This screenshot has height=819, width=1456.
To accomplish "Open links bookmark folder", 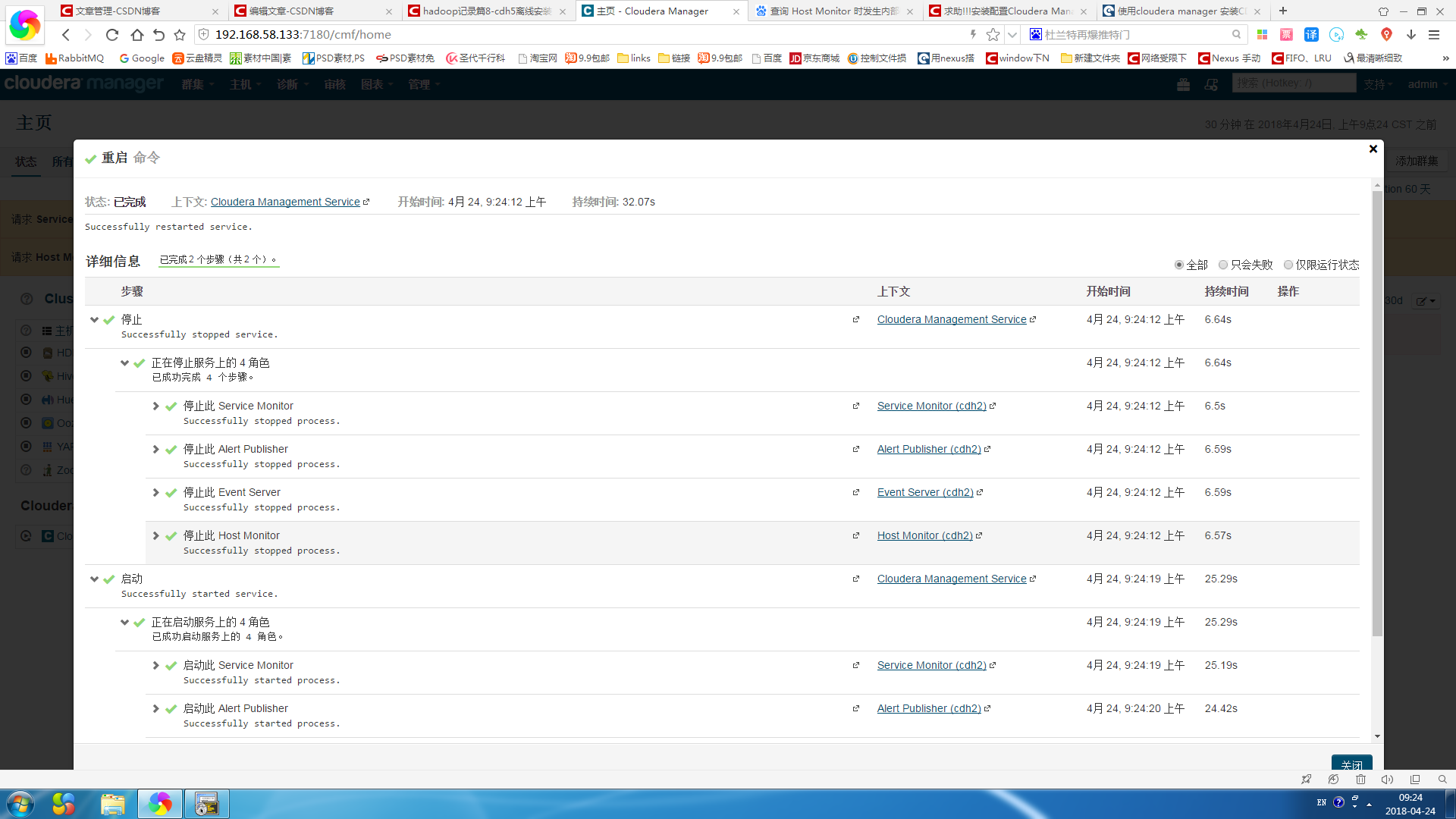I will click(x=634, y=58).
